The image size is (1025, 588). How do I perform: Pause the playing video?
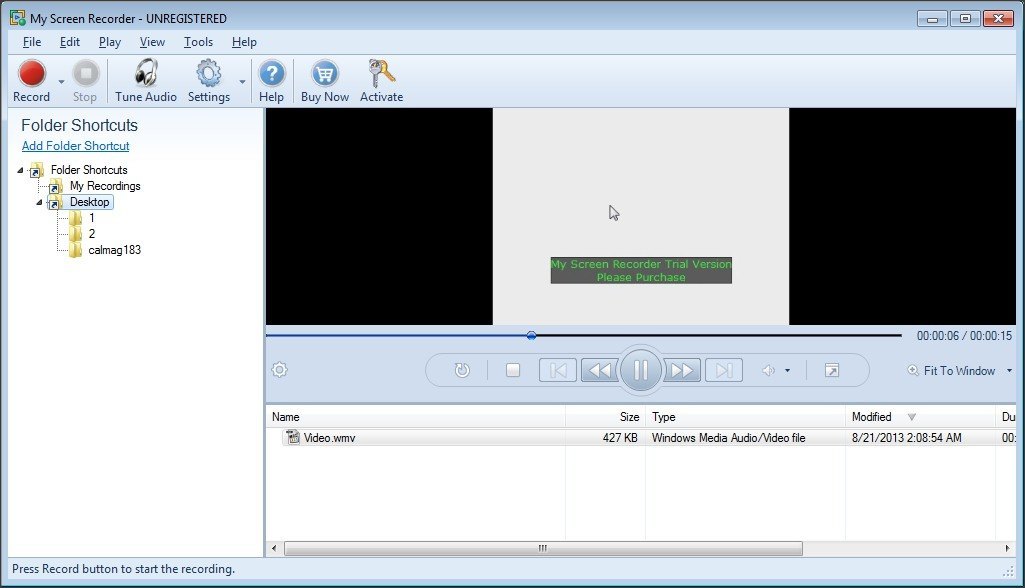click(x=640, y=370)
